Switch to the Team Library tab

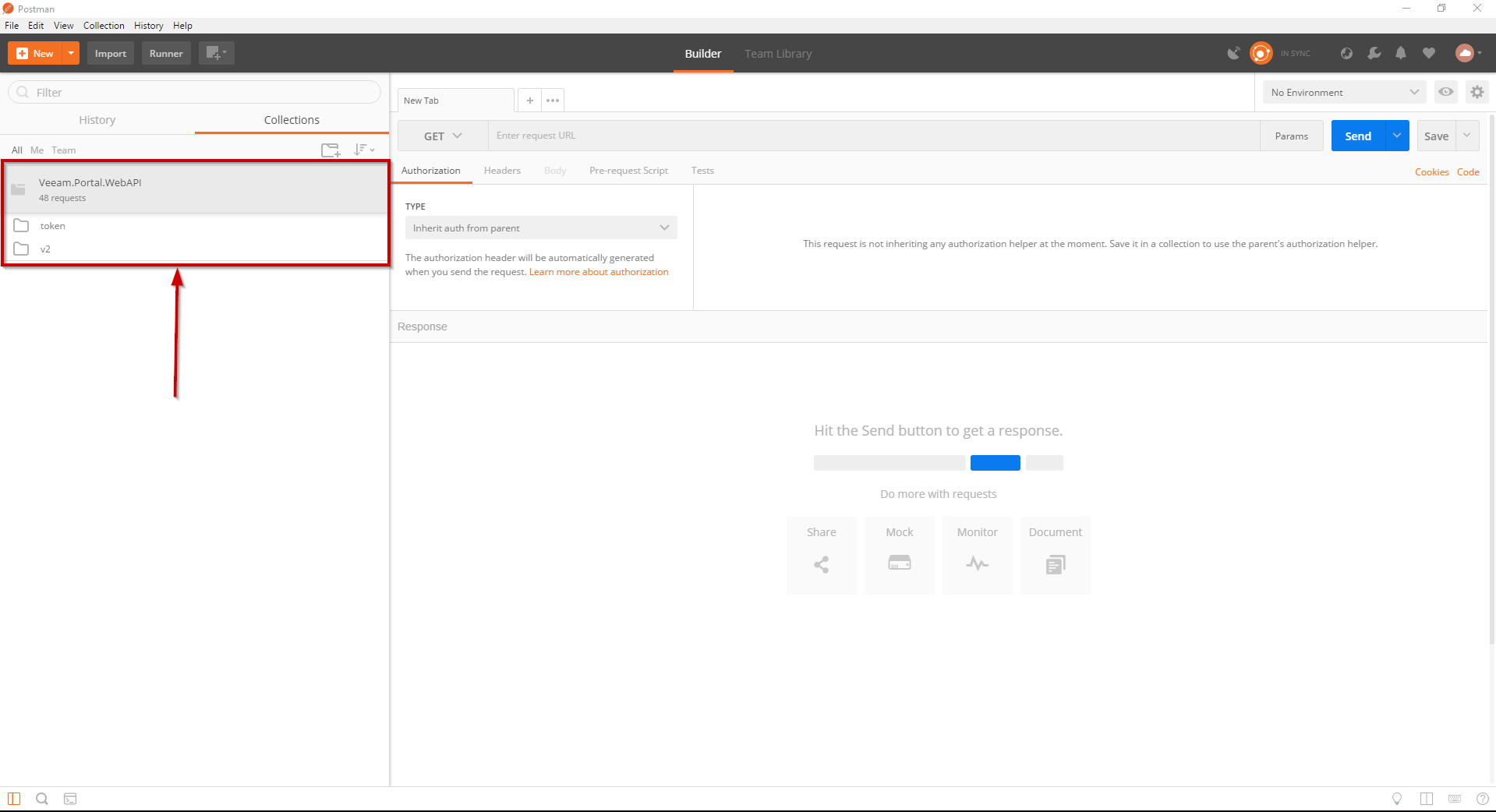pyautogui.click(x=778, y=53)
